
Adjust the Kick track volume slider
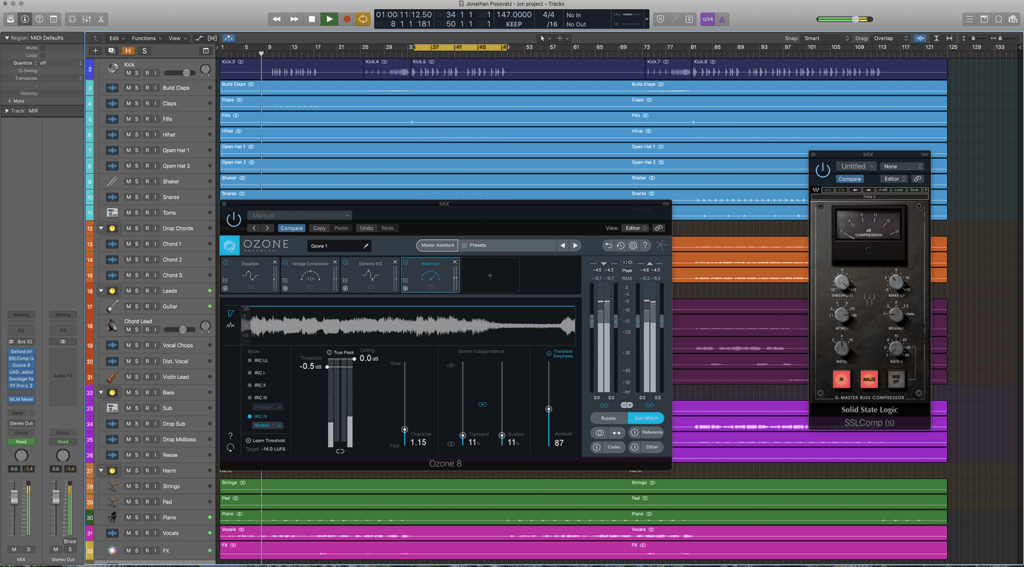180,73
